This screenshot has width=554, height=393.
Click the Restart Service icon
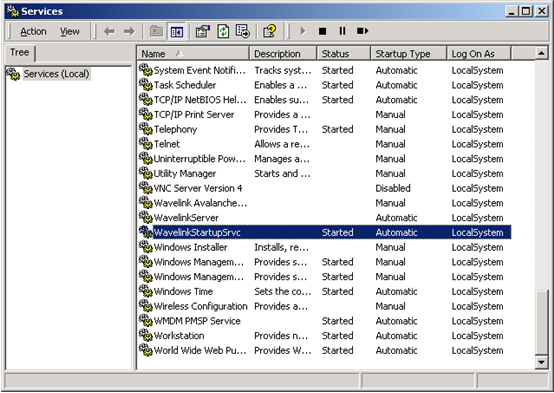[363, 31]
